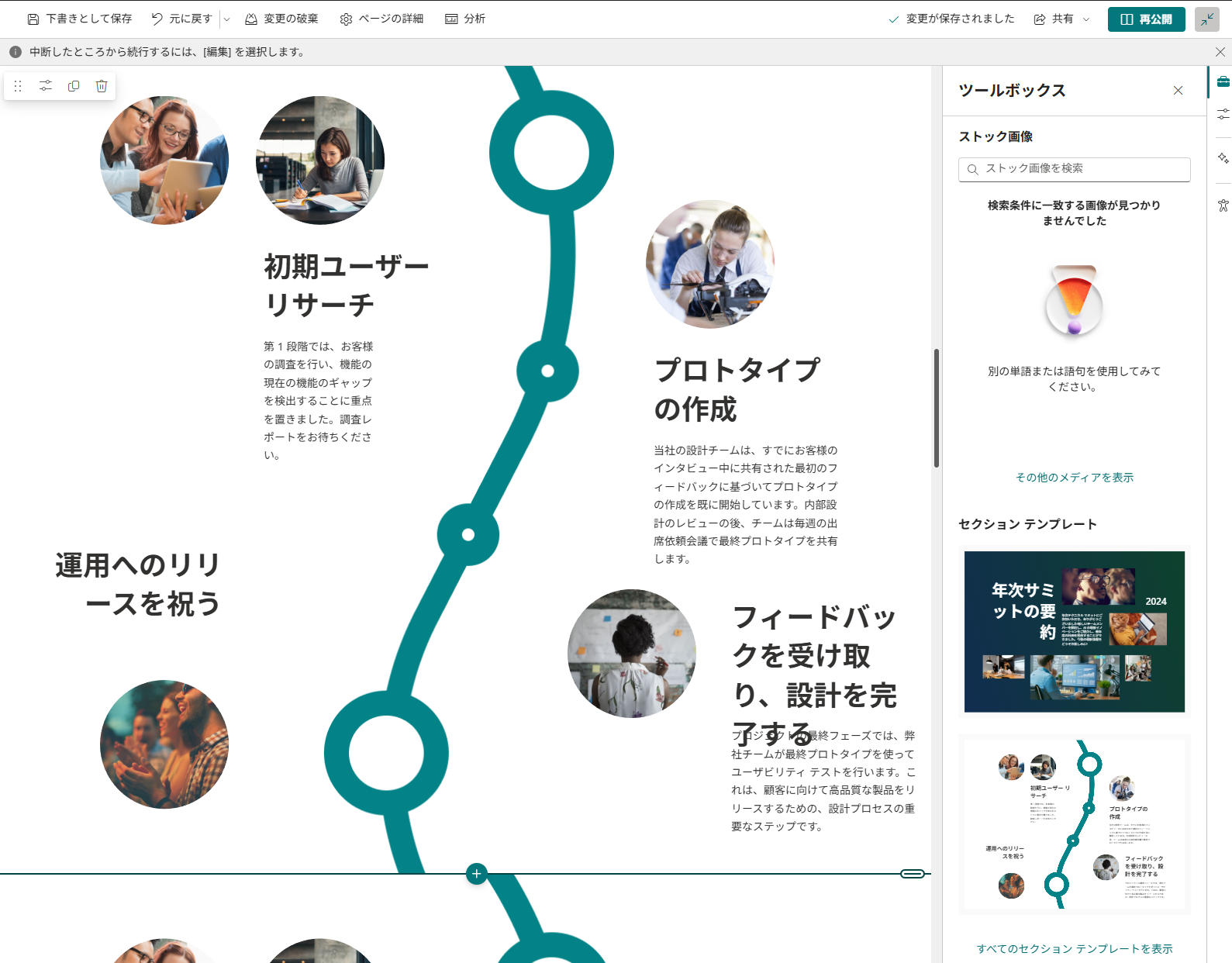1232x963 pixels.
Task: Click the collapse arrows icon at top right
Action: [1207, 19]
